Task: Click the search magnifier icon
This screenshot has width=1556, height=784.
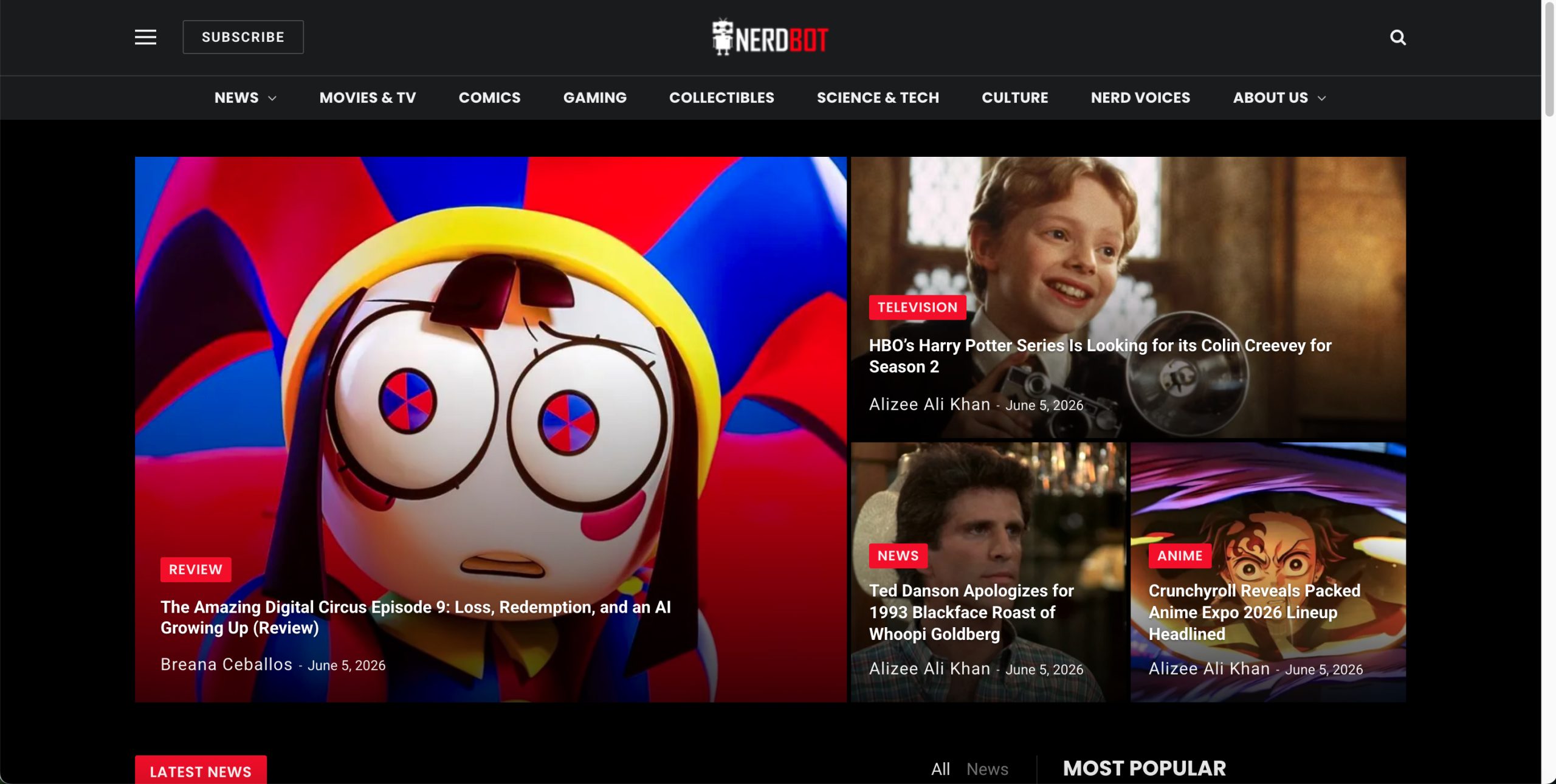Action: pos(1398,37)
